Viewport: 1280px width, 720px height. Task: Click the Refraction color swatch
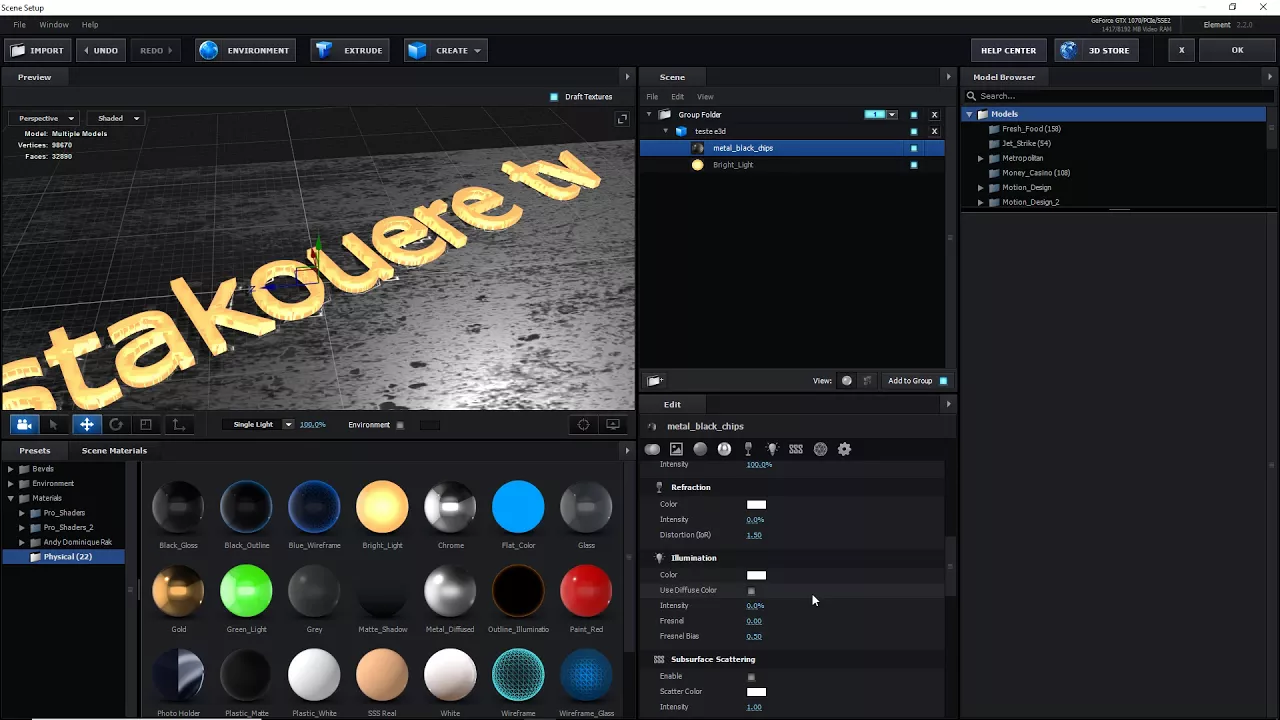pyautogui.click(x=756, y=505)
